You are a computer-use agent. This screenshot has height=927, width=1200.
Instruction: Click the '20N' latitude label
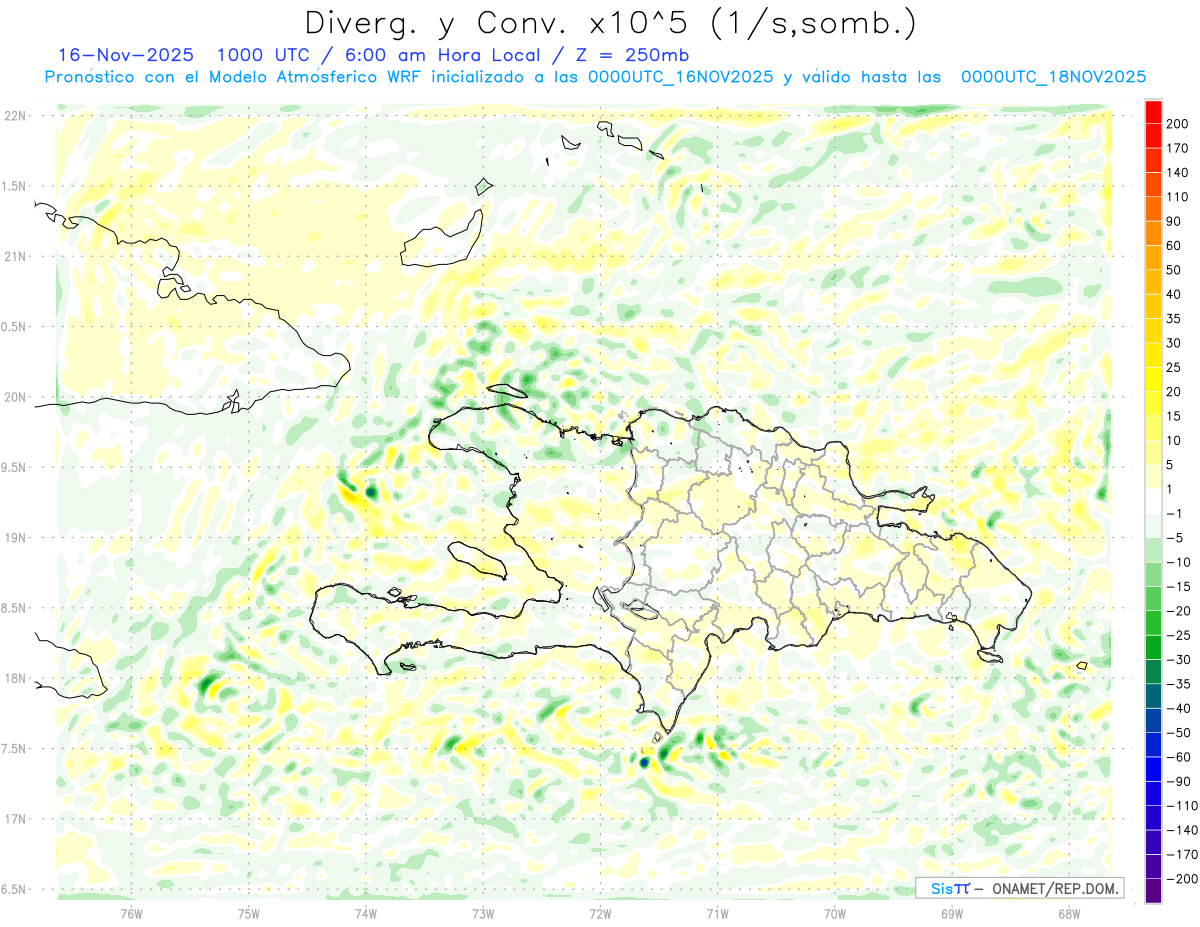coord(14,397)
